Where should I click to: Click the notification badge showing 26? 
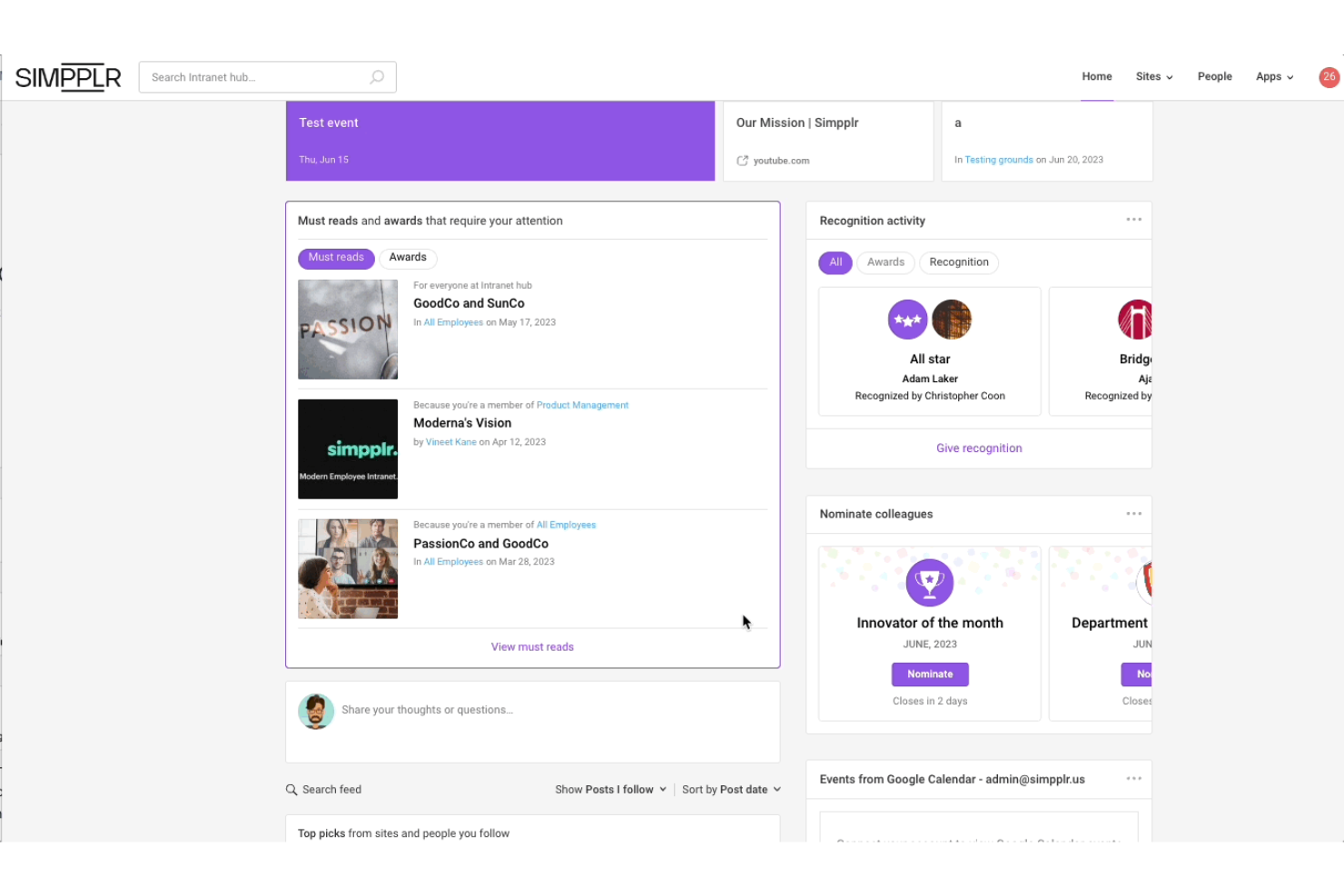1329,77
